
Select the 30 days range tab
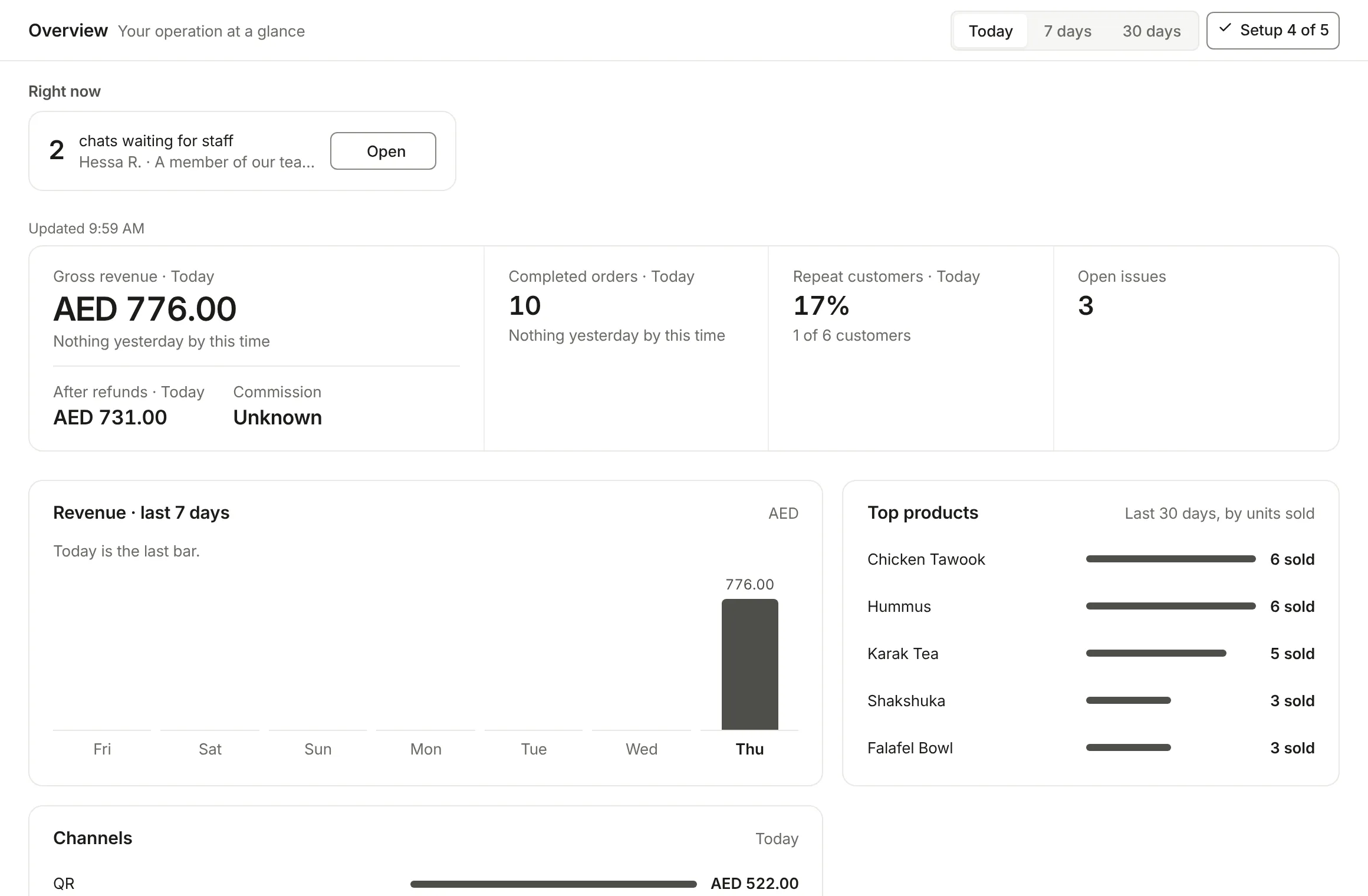click(1152, 31)
